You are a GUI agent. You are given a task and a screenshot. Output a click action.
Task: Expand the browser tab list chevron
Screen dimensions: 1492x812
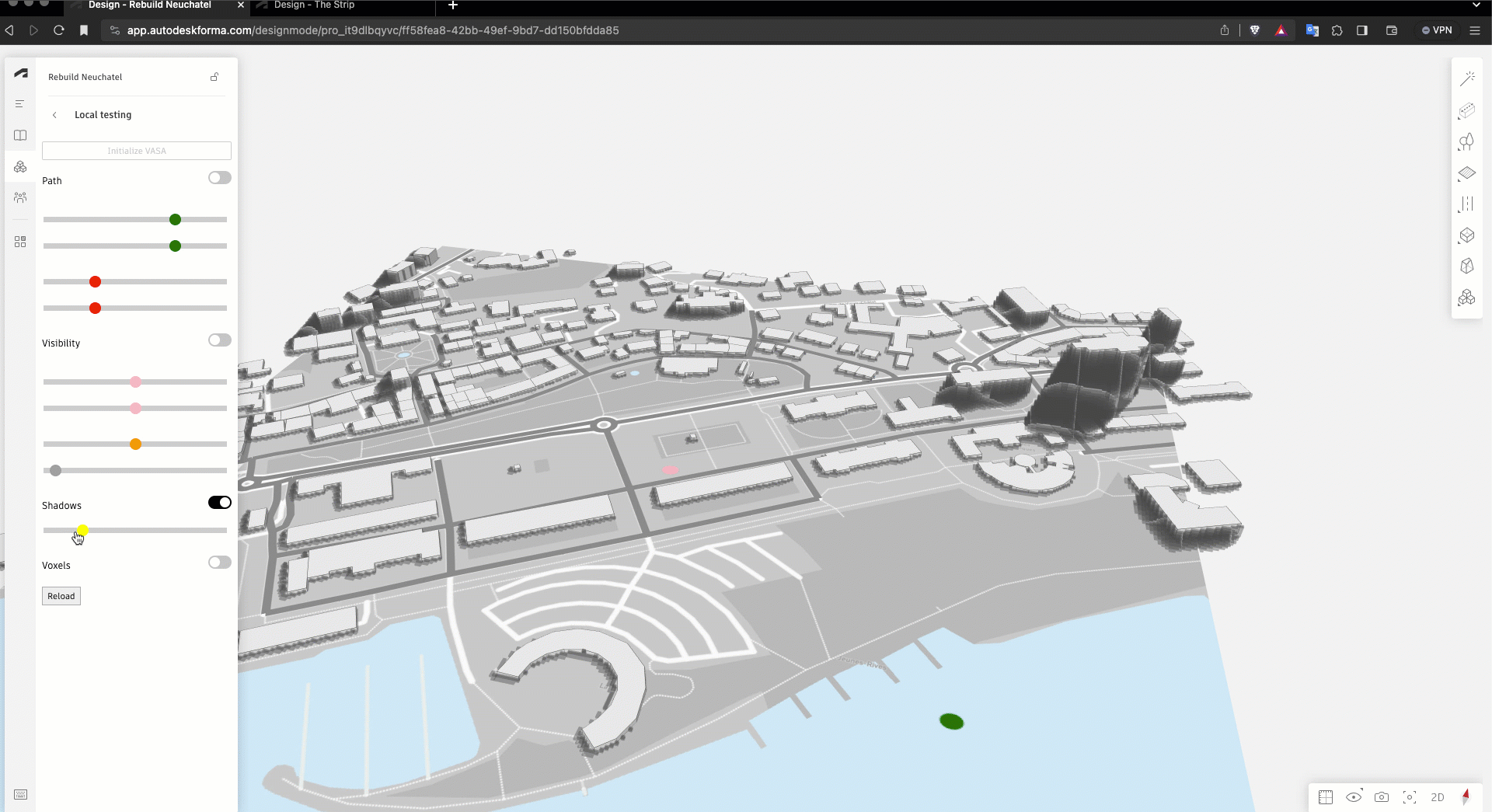(1476, 5)
